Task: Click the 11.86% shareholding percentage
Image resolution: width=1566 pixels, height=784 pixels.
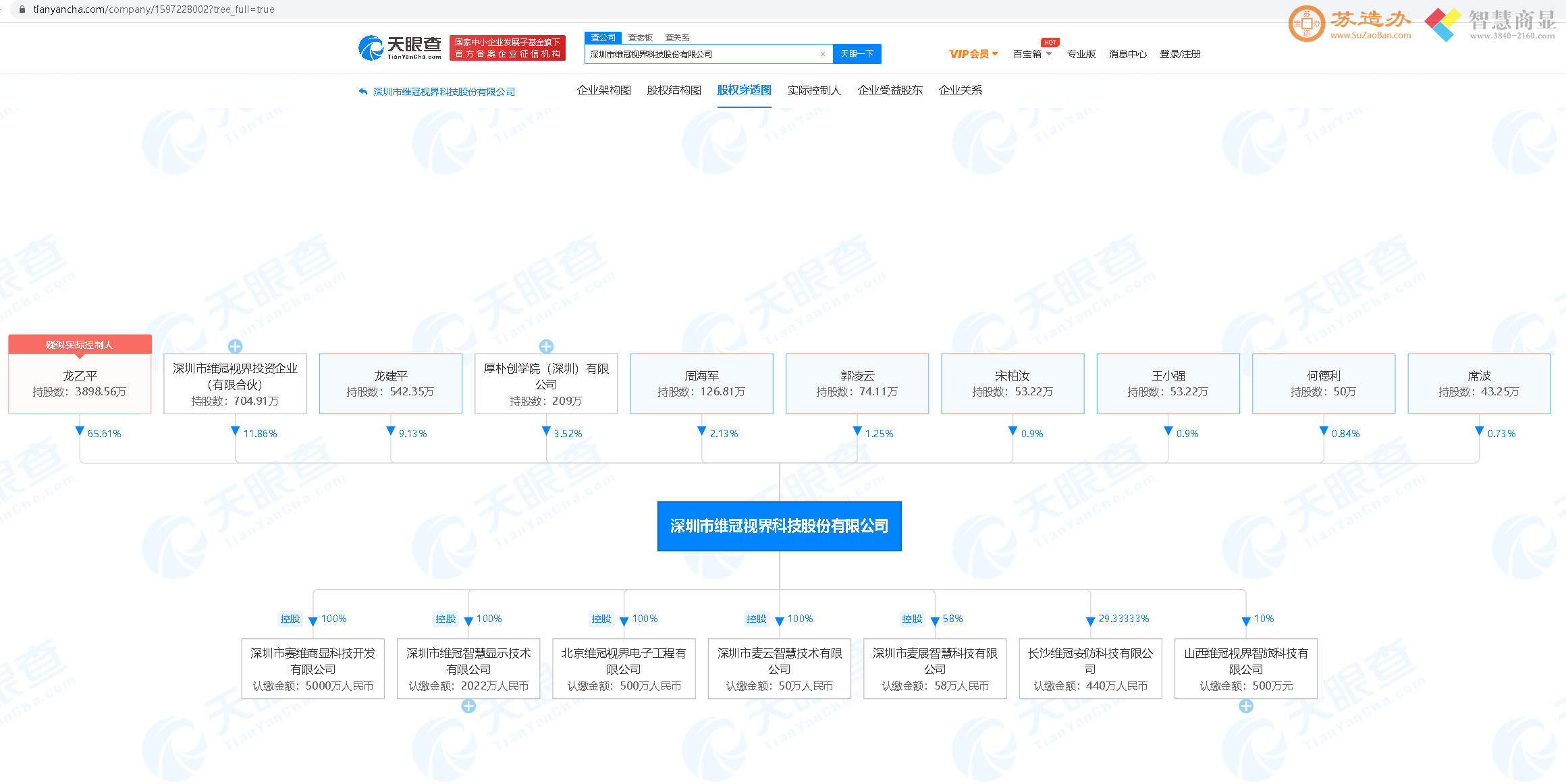Action: (260, 433)
